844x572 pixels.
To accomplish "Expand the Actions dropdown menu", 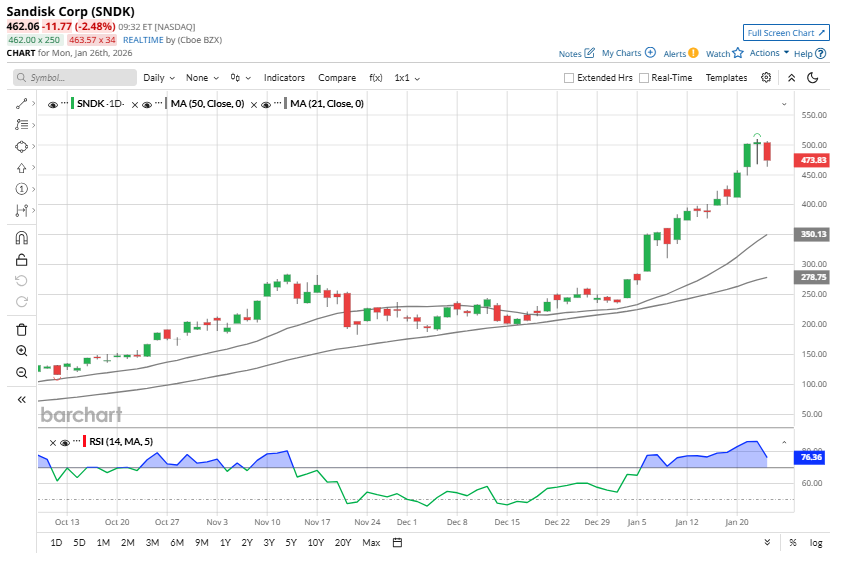I will 769,53.
